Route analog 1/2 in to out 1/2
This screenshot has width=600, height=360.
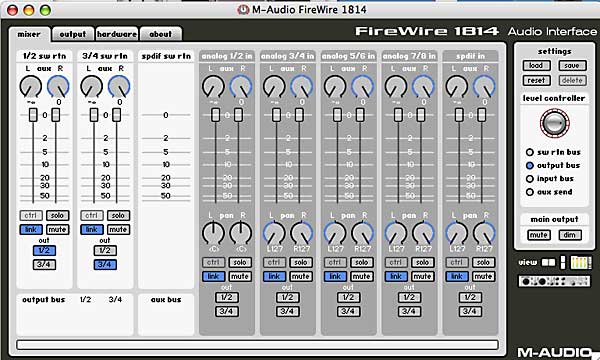pyautogui.click(x=227, y=297)
